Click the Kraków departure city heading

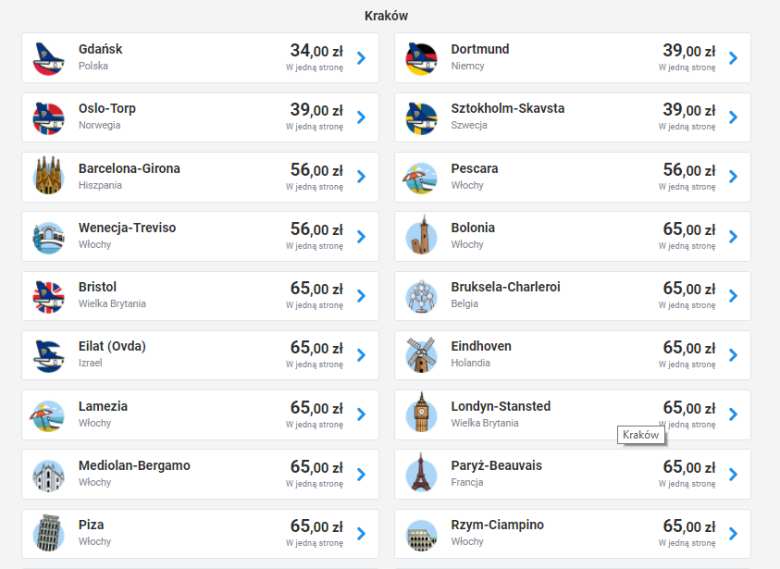click(x=386, y=16)
